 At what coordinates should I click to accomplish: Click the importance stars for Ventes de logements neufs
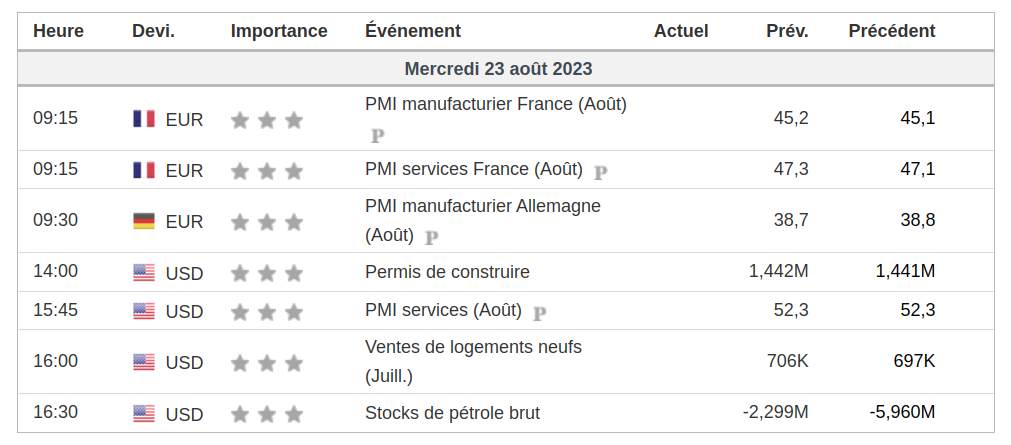tap(266, 363)
